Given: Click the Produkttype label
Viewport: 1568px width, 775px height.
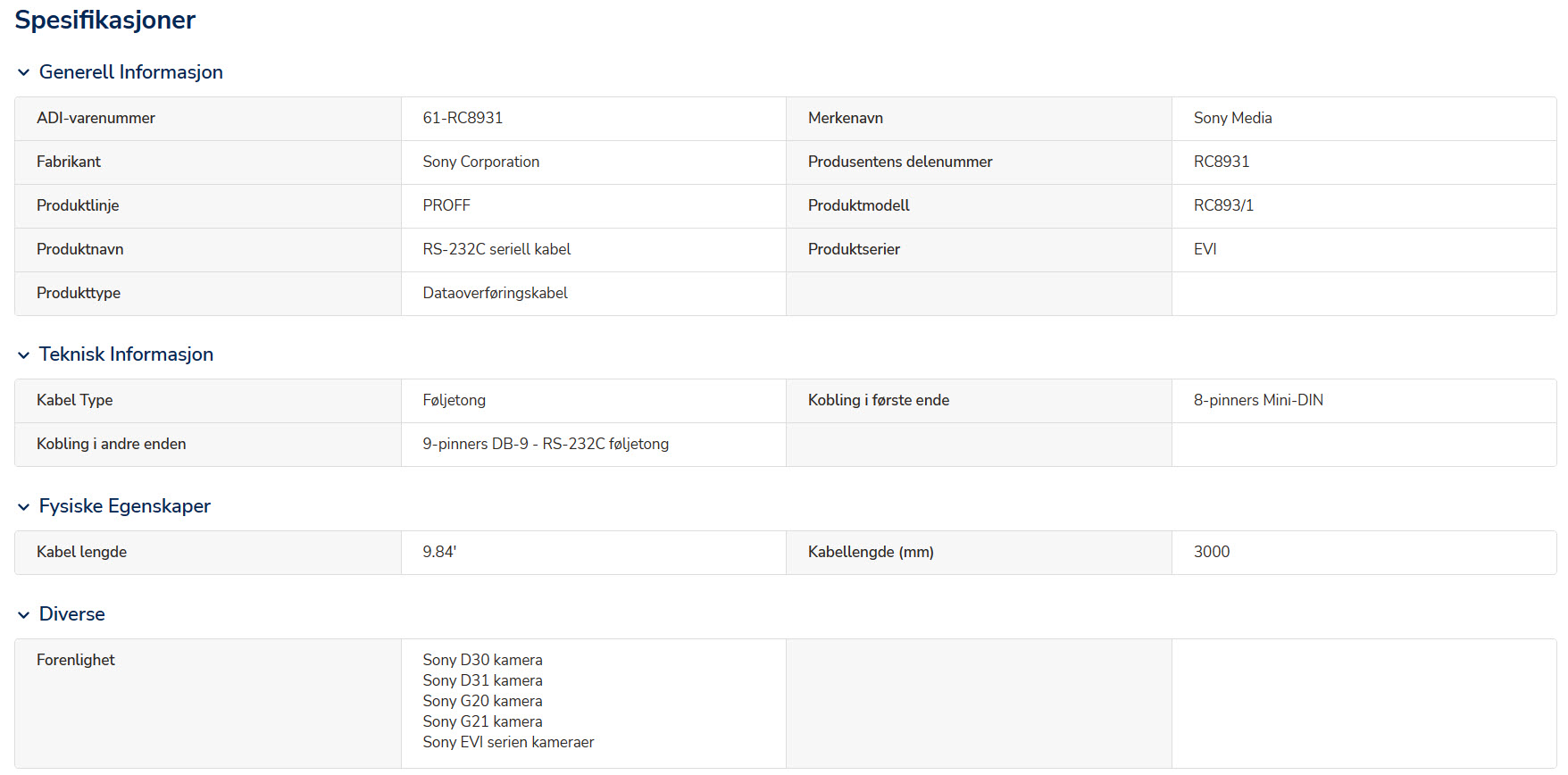Looking at the screenshot, I should click(x=79, y=293).
